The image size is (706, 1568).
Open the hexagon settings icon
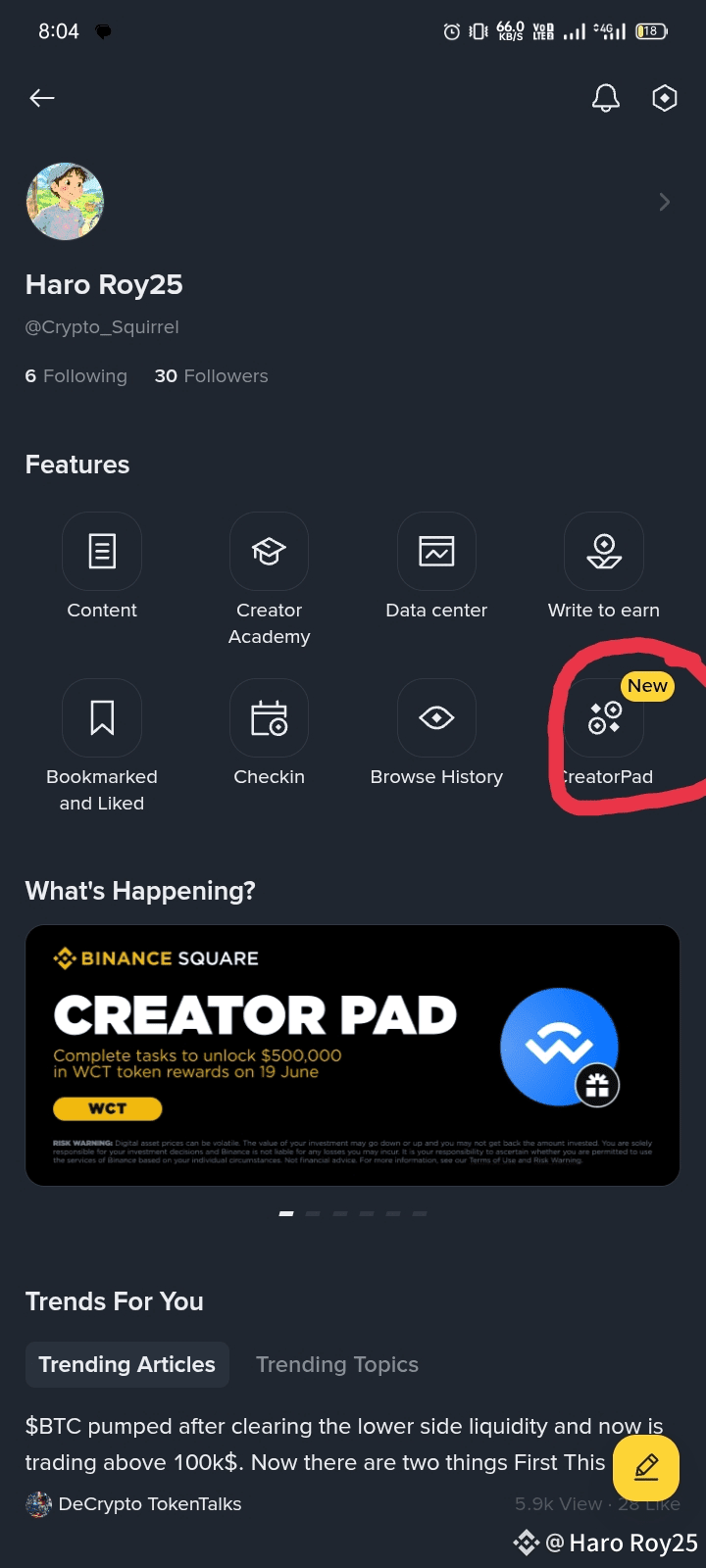[x=665, y=98]
